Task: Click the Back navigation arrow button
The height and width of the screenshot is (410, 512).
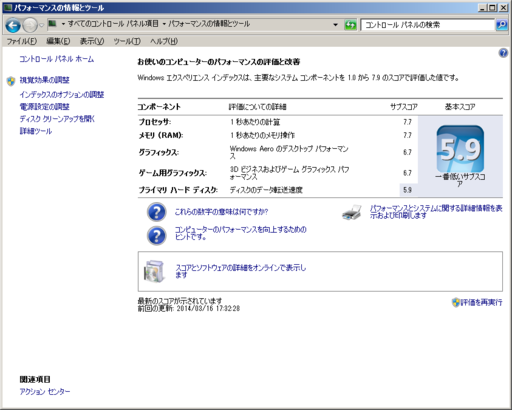Action: tap(13, 25)
